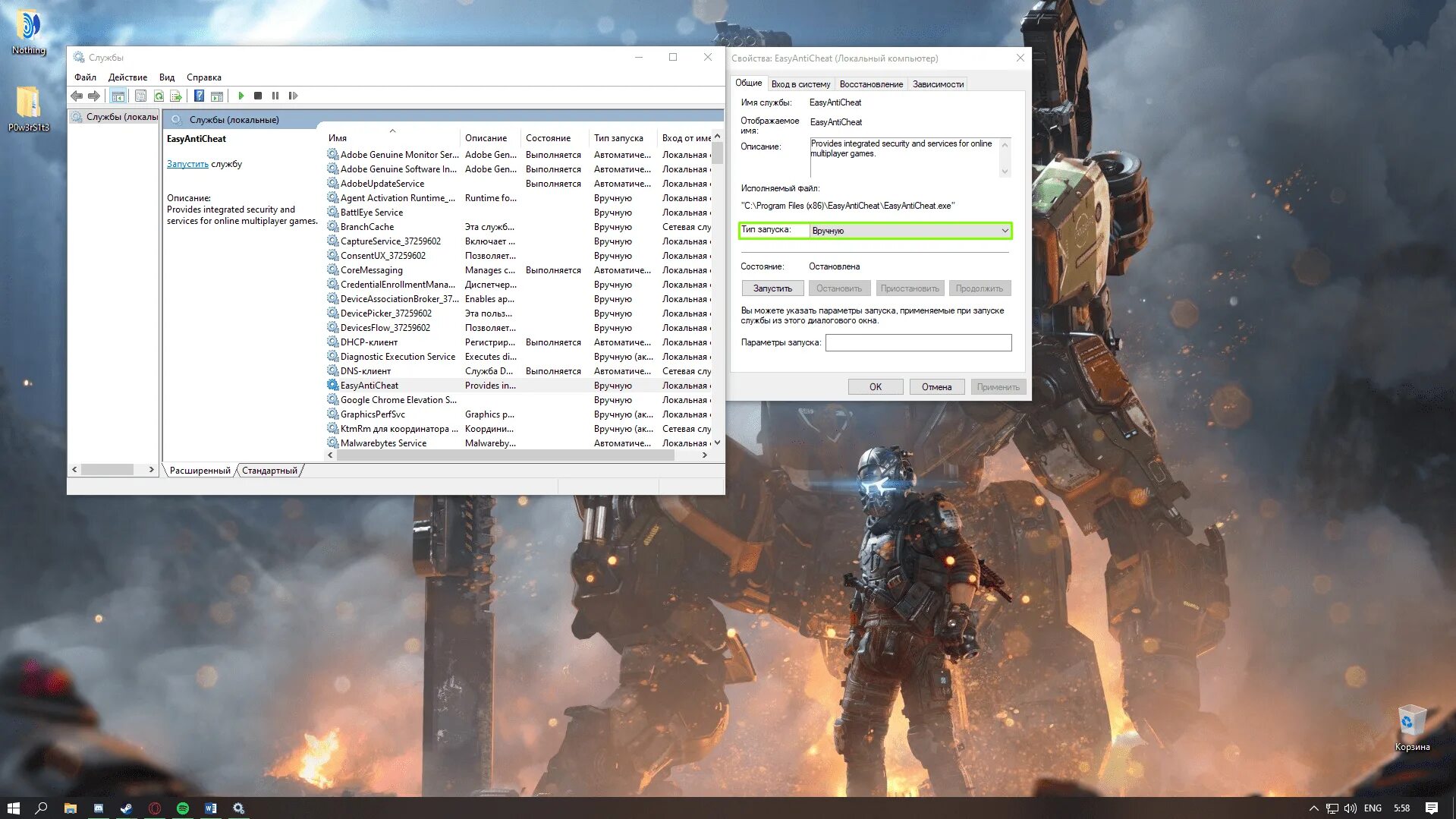Click the Export list toolbar icon
The height and width of the screenshot is (819, 1456).
(176, 96)
